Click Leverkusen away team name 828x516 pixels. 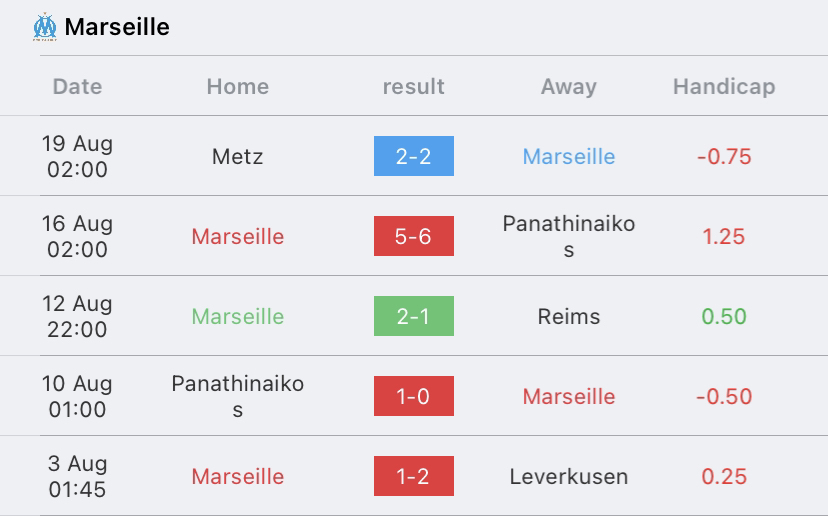coord(569,476)
